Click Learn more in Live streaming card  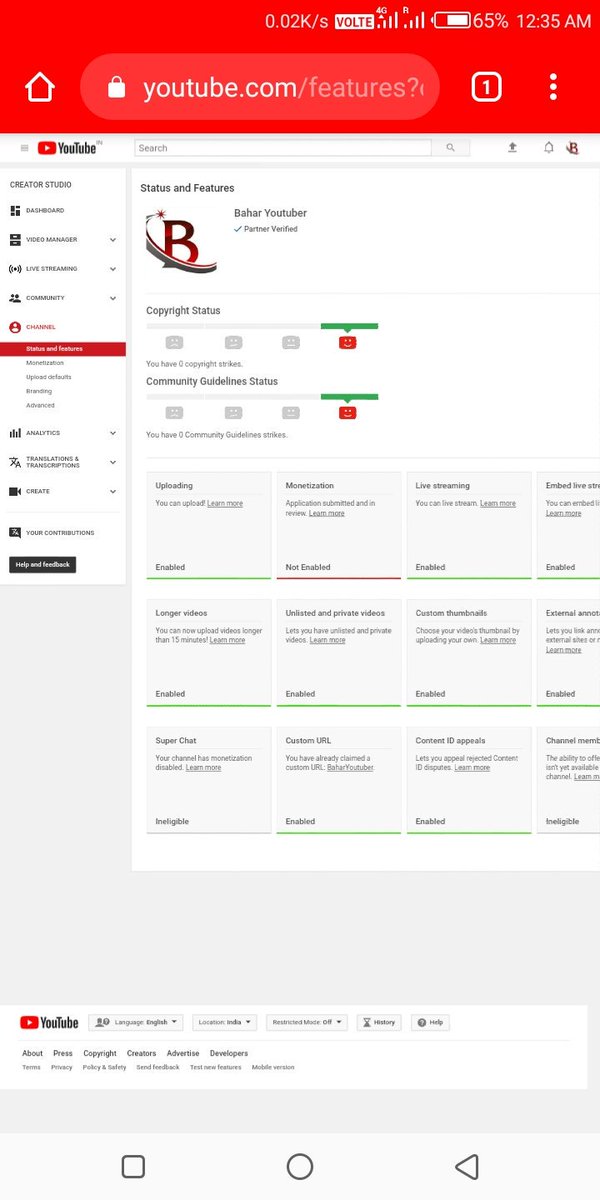498,503
